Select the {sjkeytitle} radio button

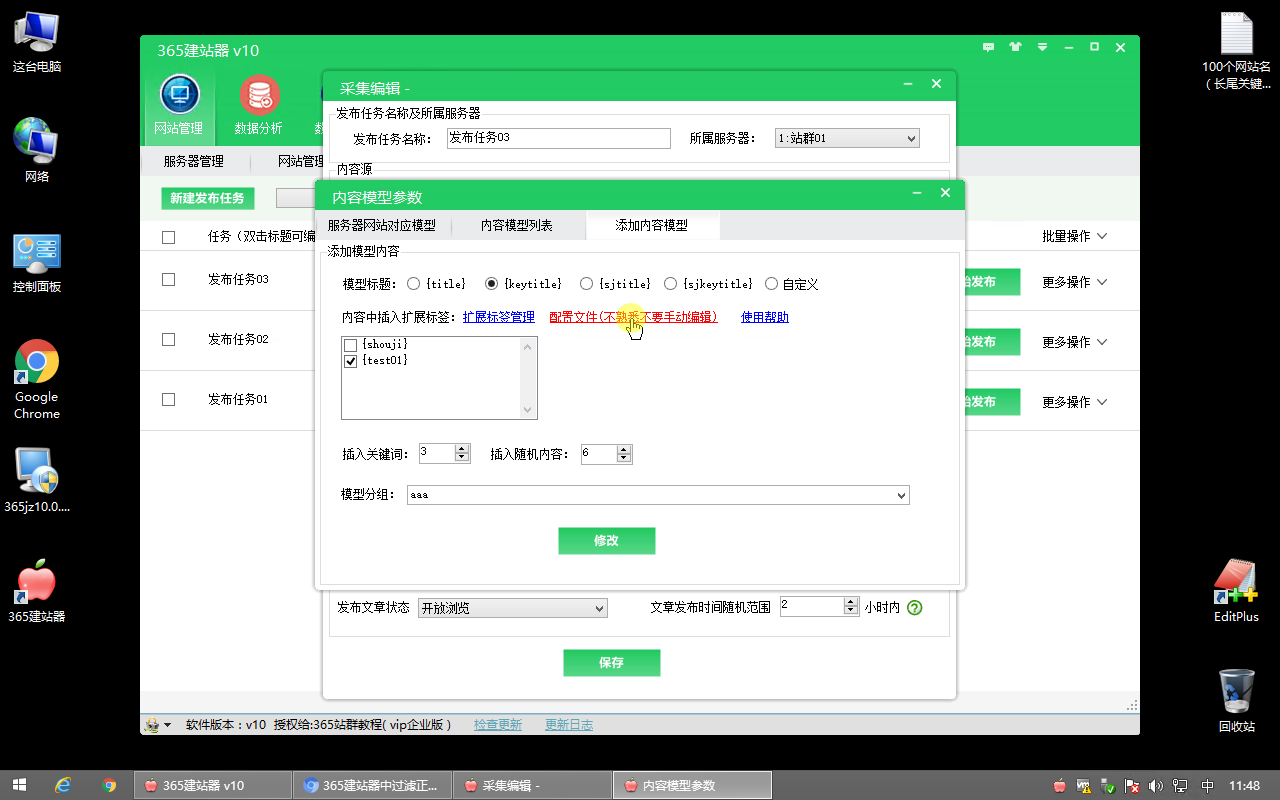671,284
